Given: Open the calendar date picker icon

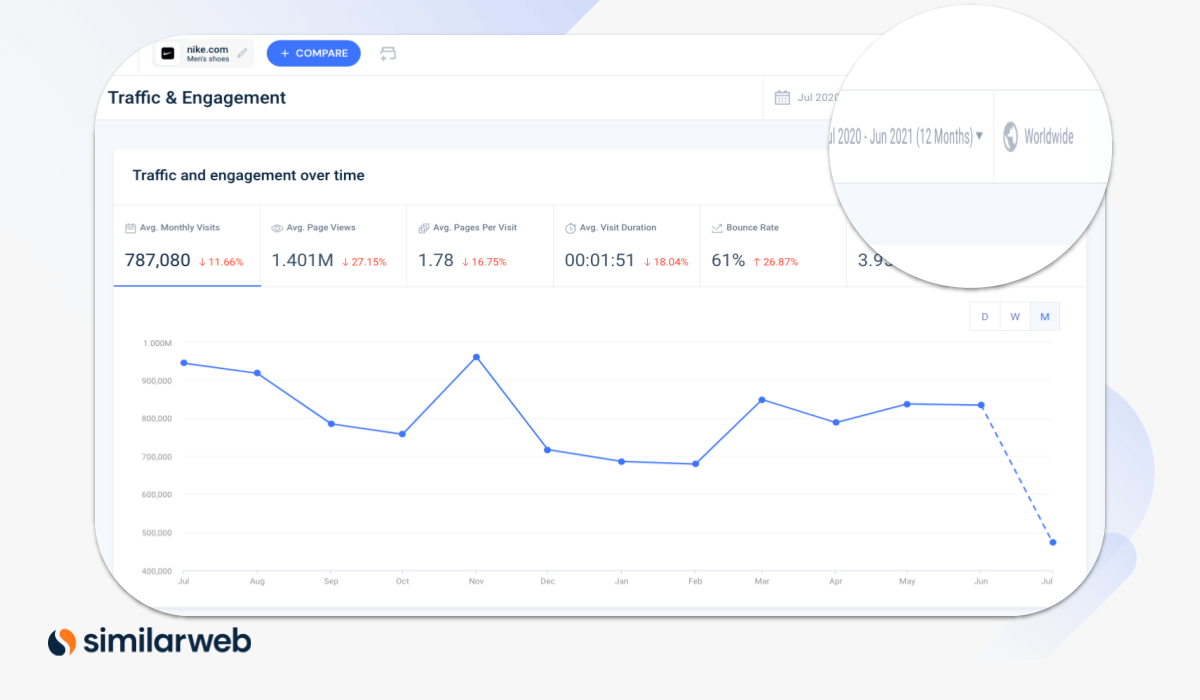Looking at the screenshot, I should pos(783,98).
